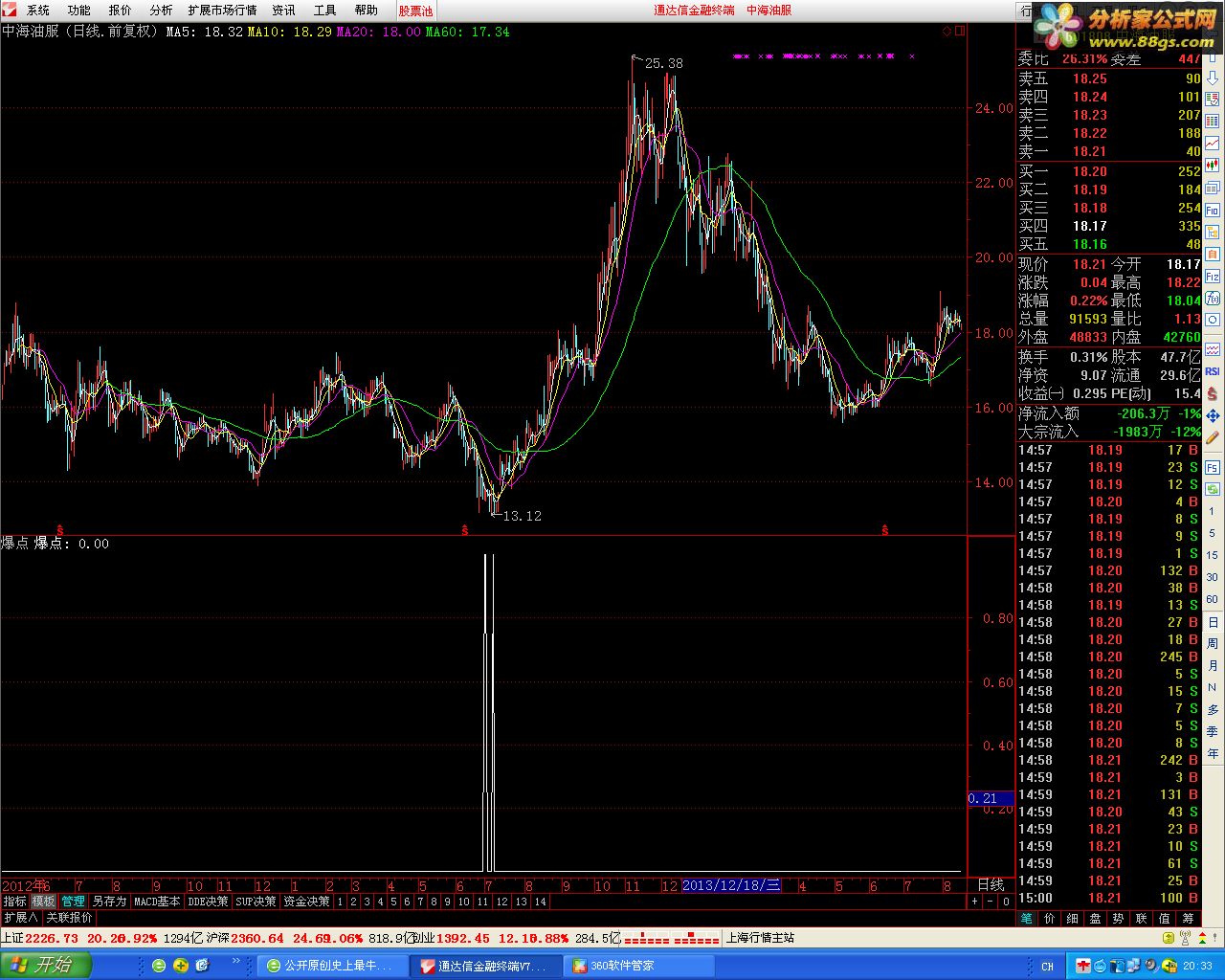The image size is (1225, 980).
Task: Click the red dollar sign icon in the sidebar
Action: pyautogui.click(x=1213, y=393)
